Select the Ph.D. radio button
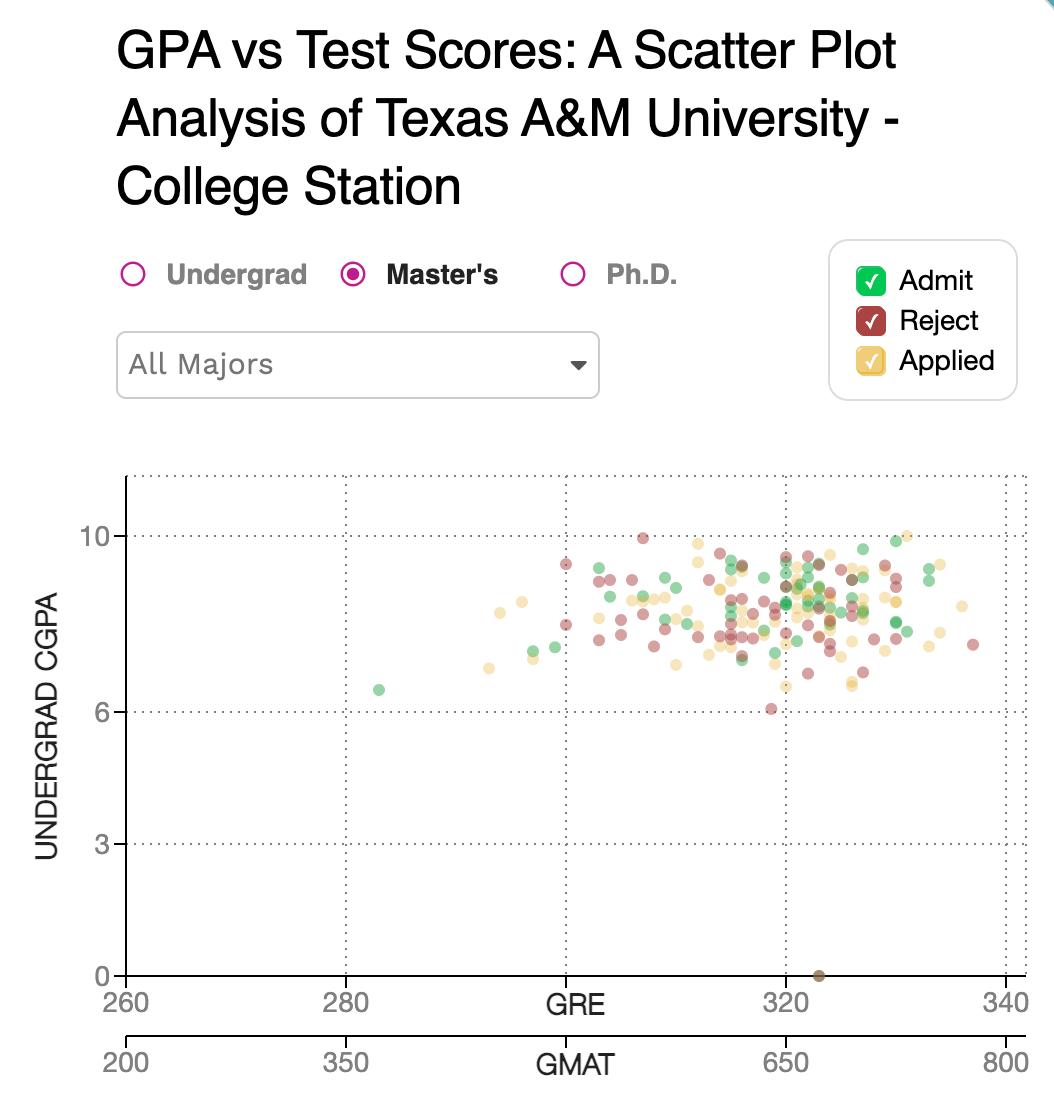The width and height of the screenshot is (1054, 1110). coord(573,274)
